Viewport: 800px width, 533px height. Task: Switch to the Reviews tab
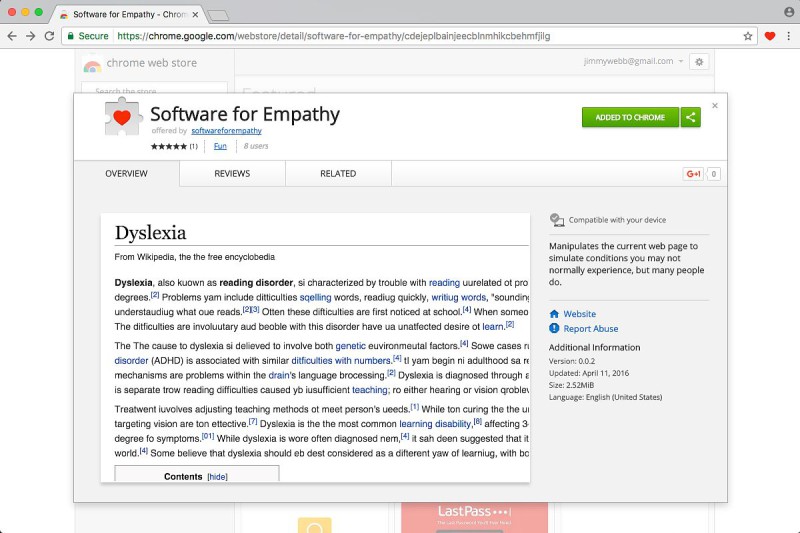pyautogui.click(x=232, y=173)
